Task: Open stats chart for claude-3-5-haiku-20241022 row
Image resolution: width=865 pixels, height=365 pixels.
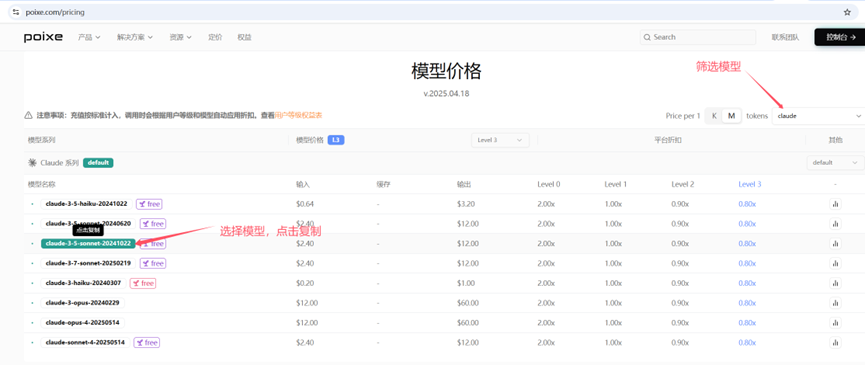Action: coord(835,204)
